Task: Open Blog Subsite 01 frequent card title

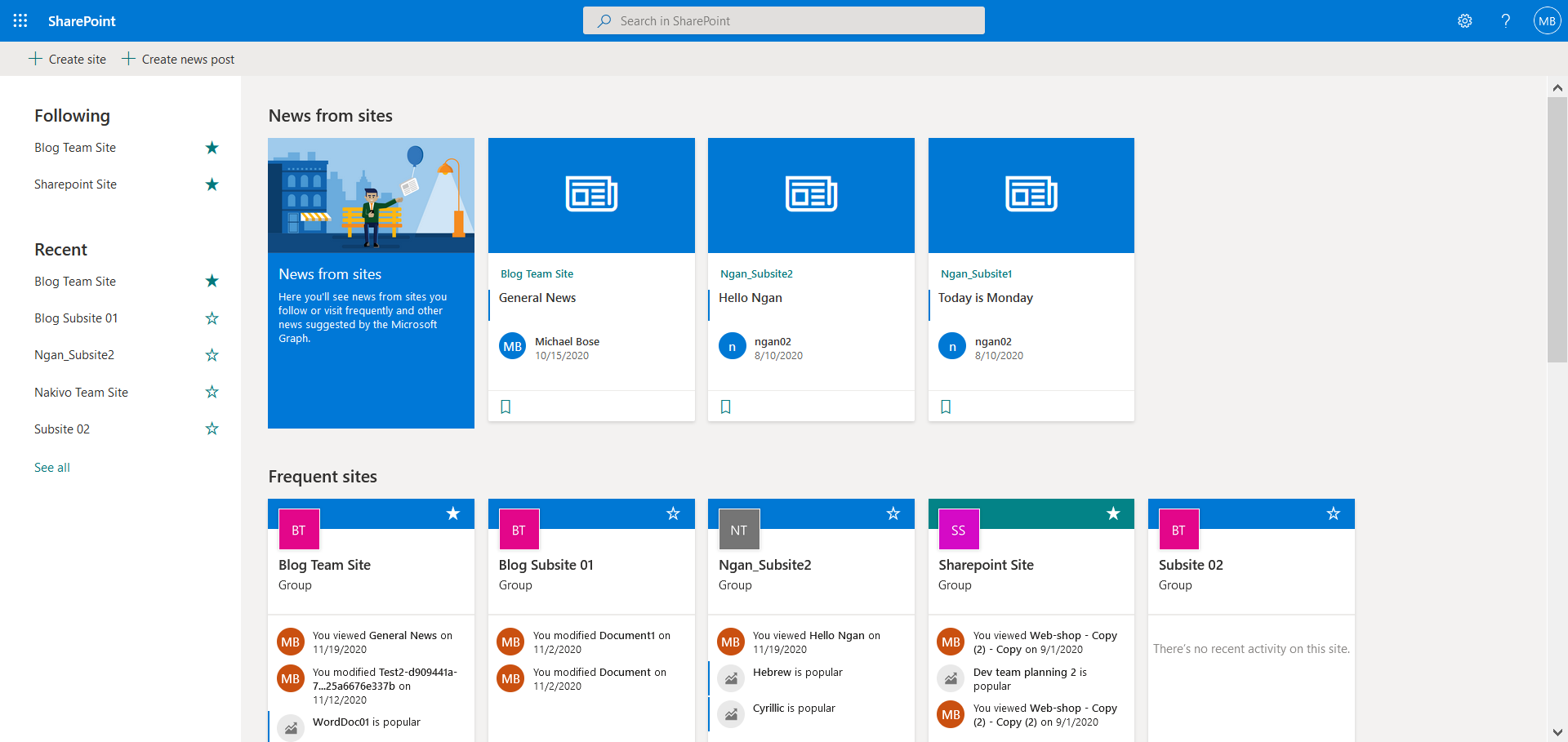Action: [x=546, y=565]
